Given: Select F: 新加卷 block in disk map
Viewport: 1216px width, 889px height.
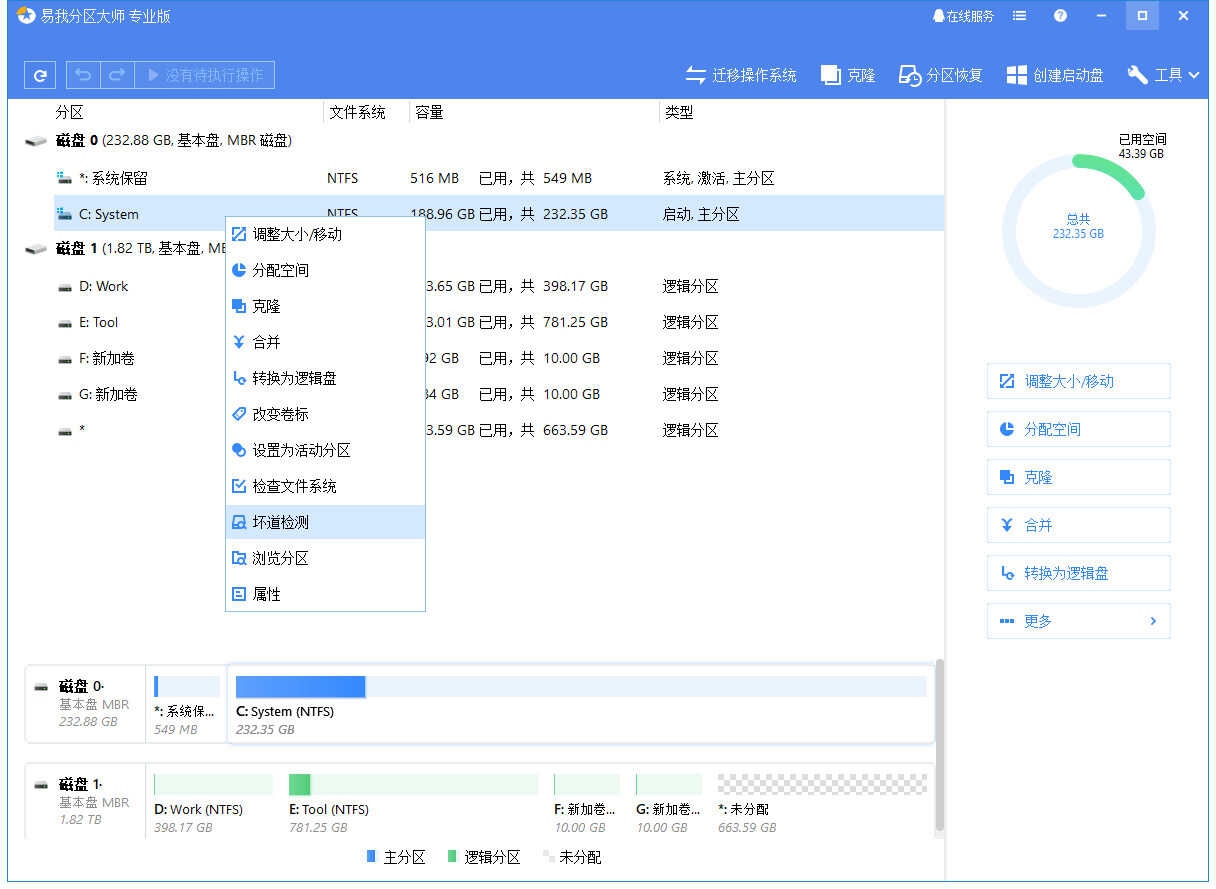Looking at the screenshot, I should (x=587, y=802).
